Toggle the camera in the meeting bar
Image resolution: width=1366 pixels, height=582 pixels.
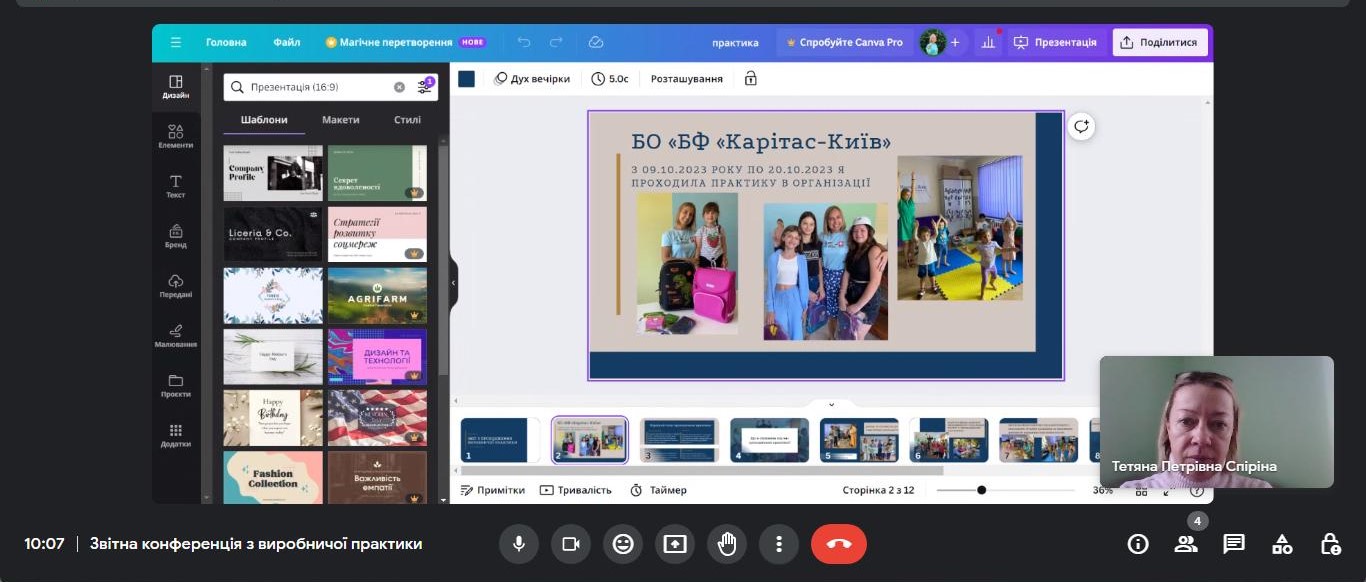tap(571, 544)
